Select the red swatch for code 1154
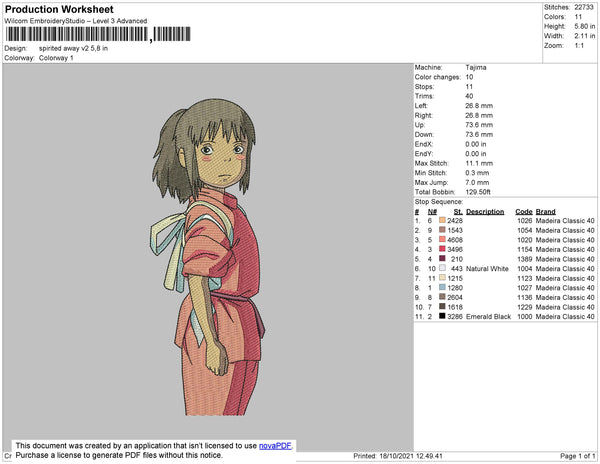The width and height of the screenshot is (600, 464). 442,249
